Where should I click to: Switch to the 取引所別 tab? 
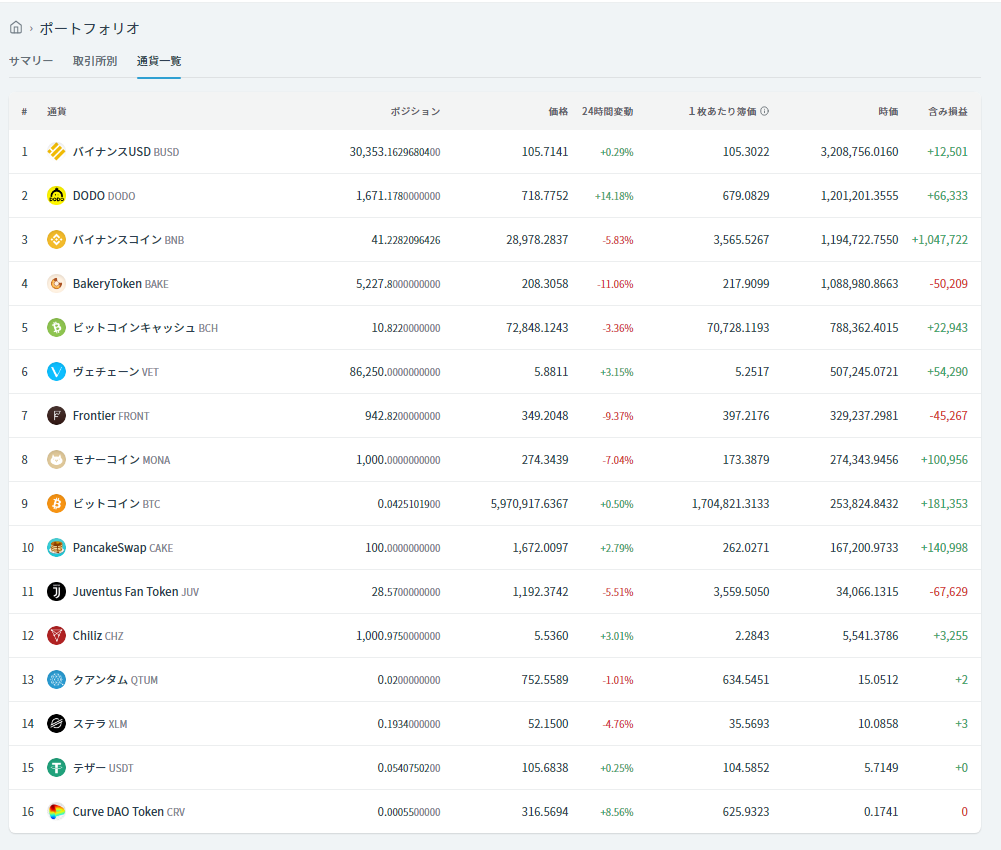pyautogui.click(x=94, y=61)
